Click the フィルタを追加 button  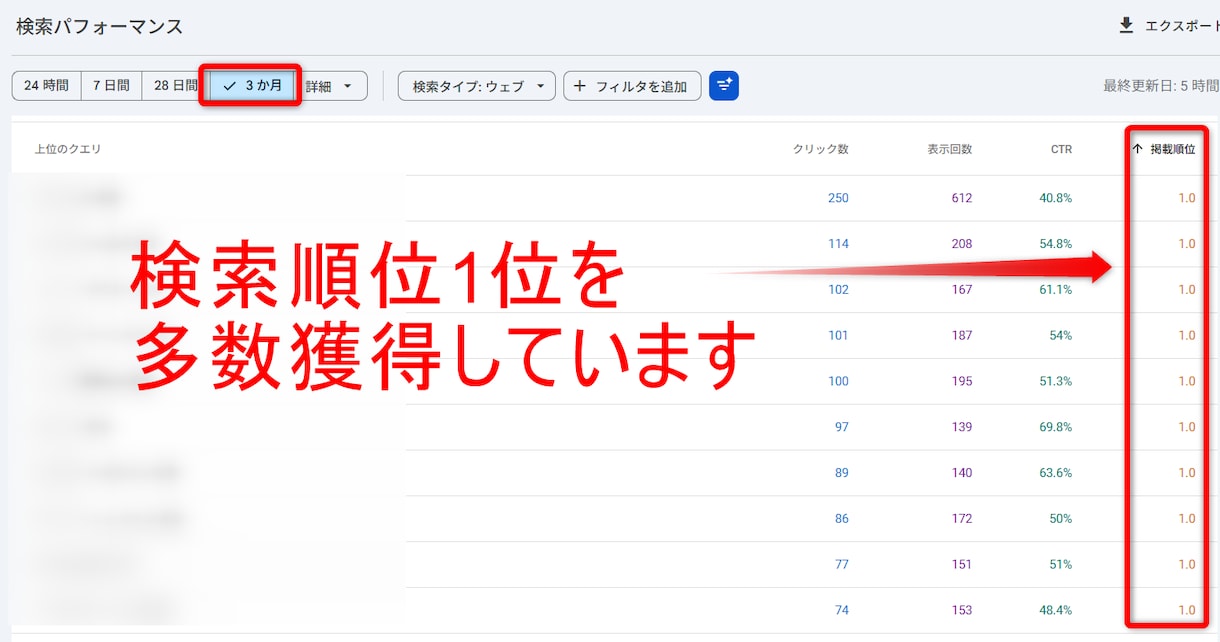pos(632,86)
